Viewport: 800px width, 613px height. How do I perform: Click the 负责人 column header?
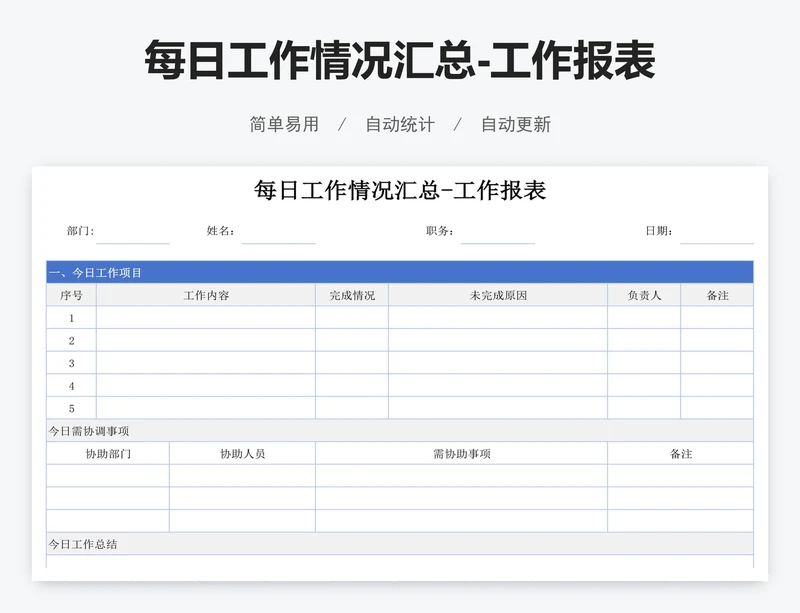pos(645,294)
